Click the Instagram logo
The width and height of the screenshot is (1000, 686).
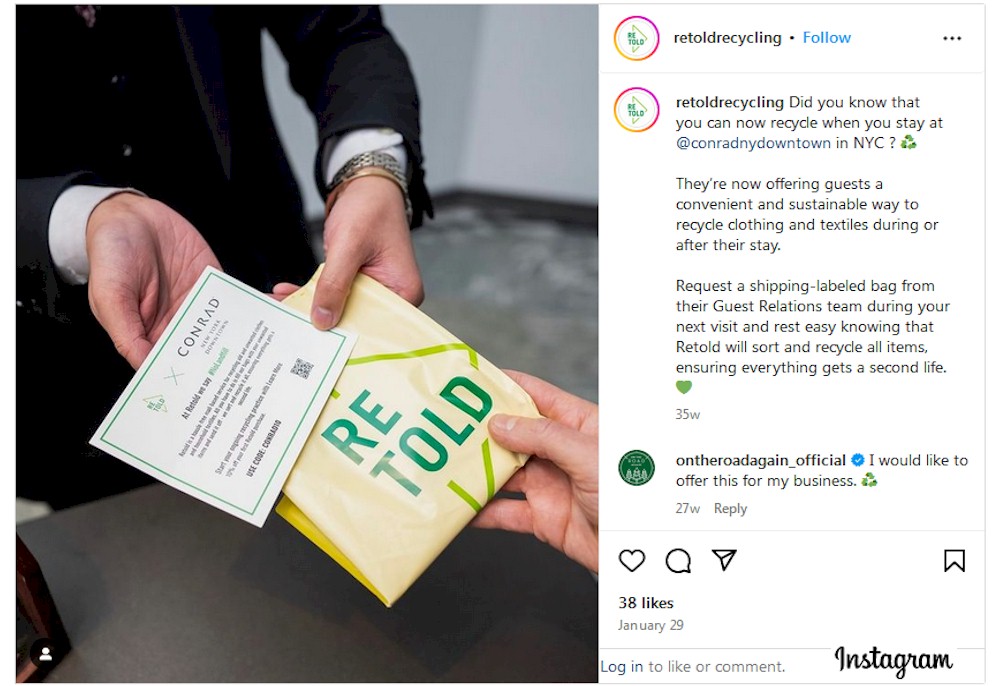click(893, 661)
